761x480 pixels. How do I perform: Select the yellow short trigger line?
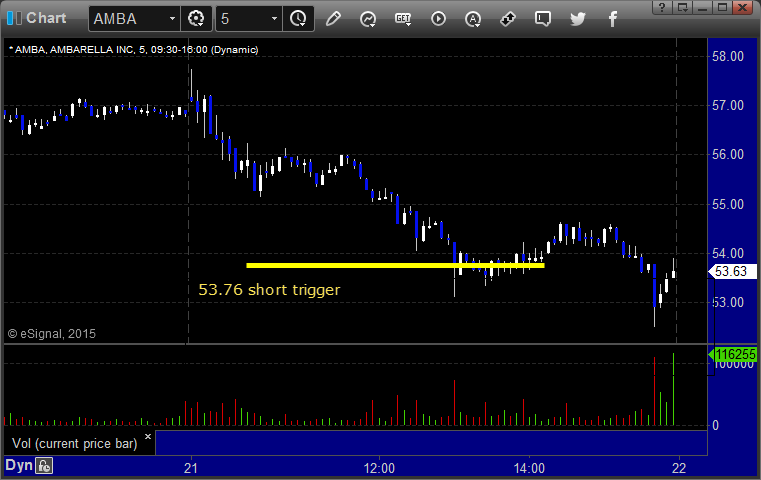pos(395,265)
